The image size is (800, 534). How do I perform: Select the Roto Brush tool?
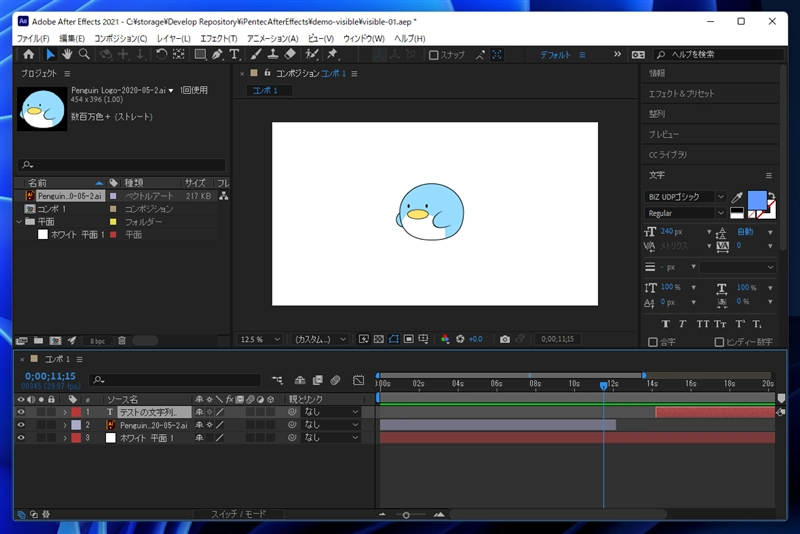[312, 54]
